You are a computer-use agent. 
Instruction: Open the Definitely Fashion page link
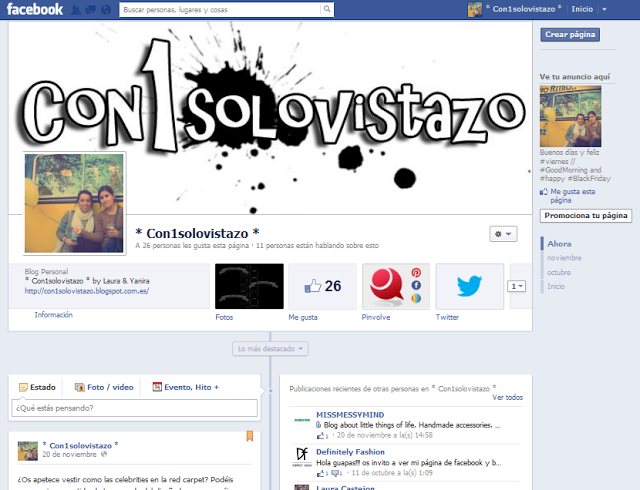350,452
